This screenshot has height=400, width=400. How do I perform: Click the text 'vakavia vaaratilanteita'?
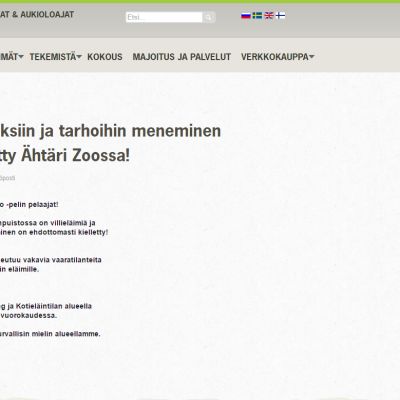(x=62, y=260)
